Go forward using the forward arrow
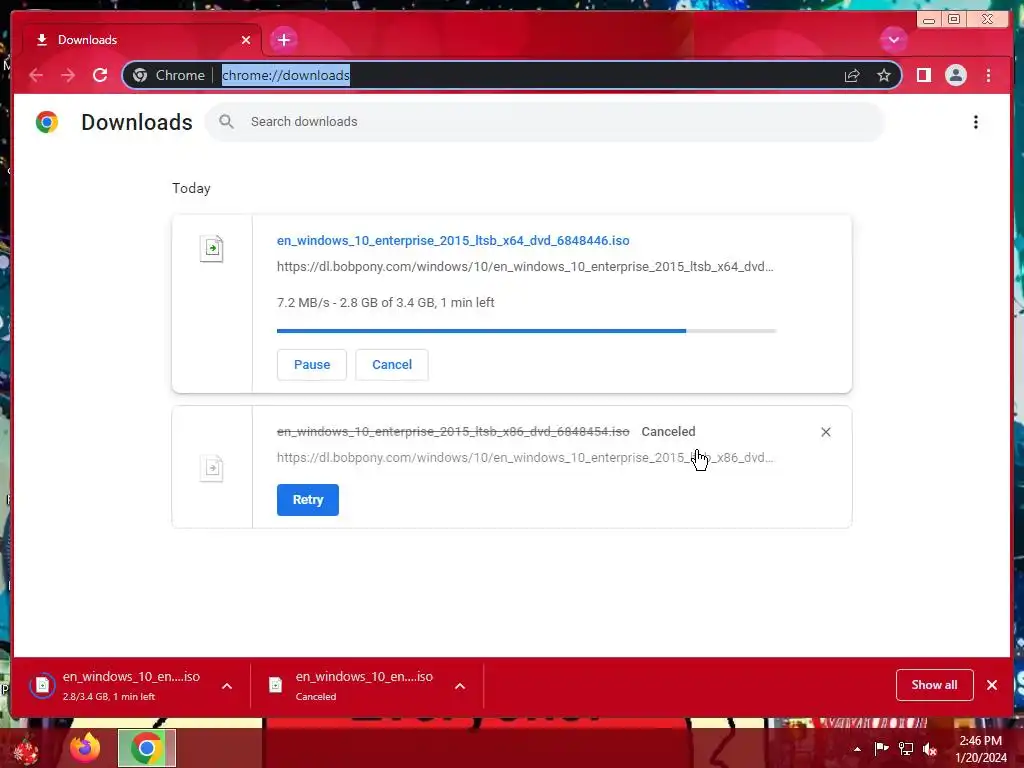The image size is (1024, 768). click(x=68, y=76)
